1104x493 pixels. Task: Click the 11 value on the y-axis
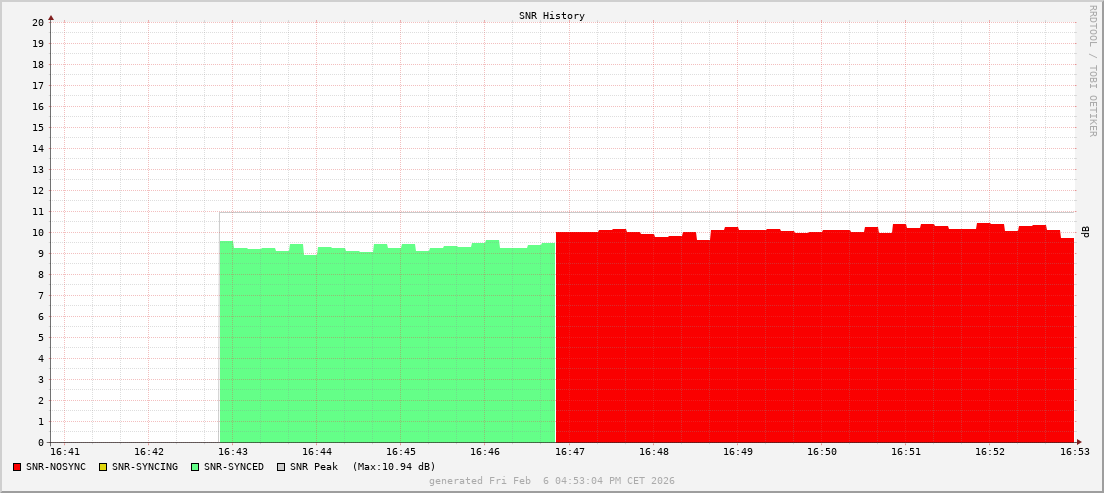(x=38, y=212)
